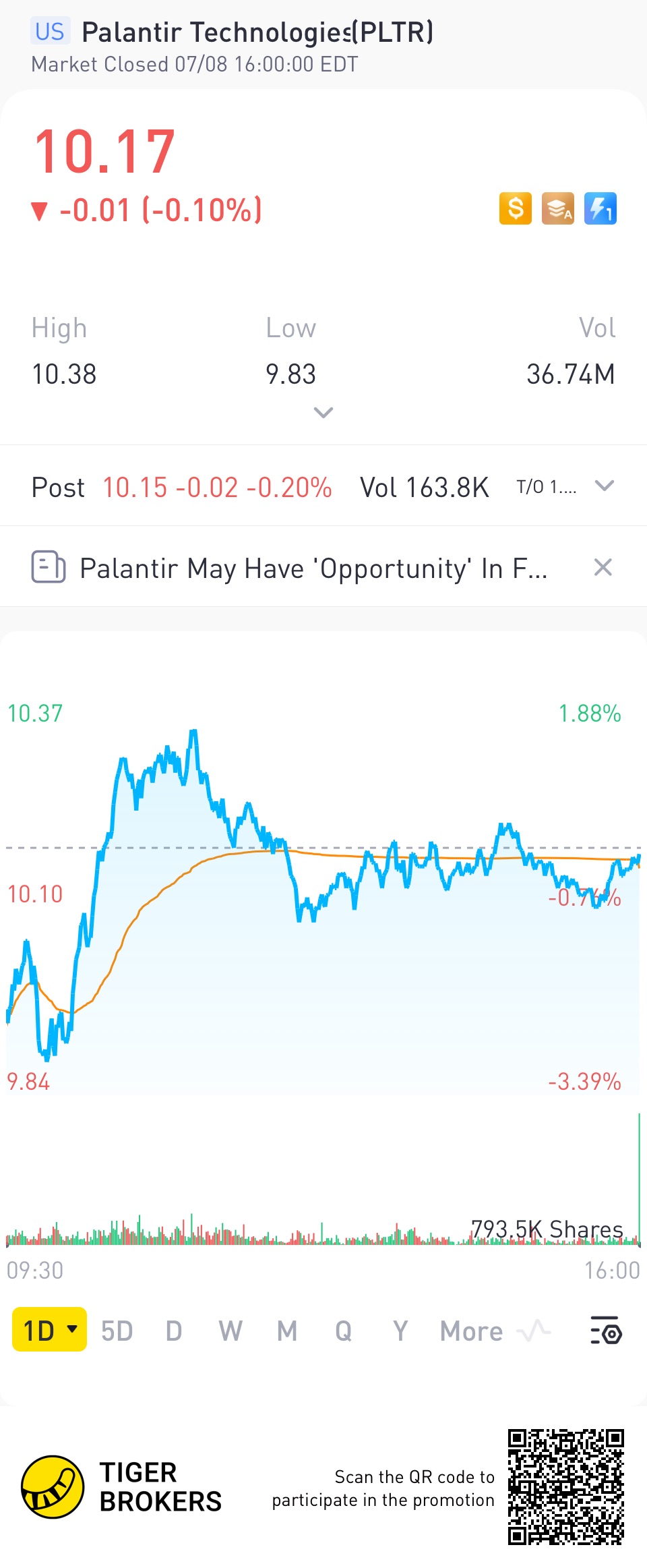Select the M monthly chart tab
This screenshot has height=1568, width=647.
coord(287,1331)
